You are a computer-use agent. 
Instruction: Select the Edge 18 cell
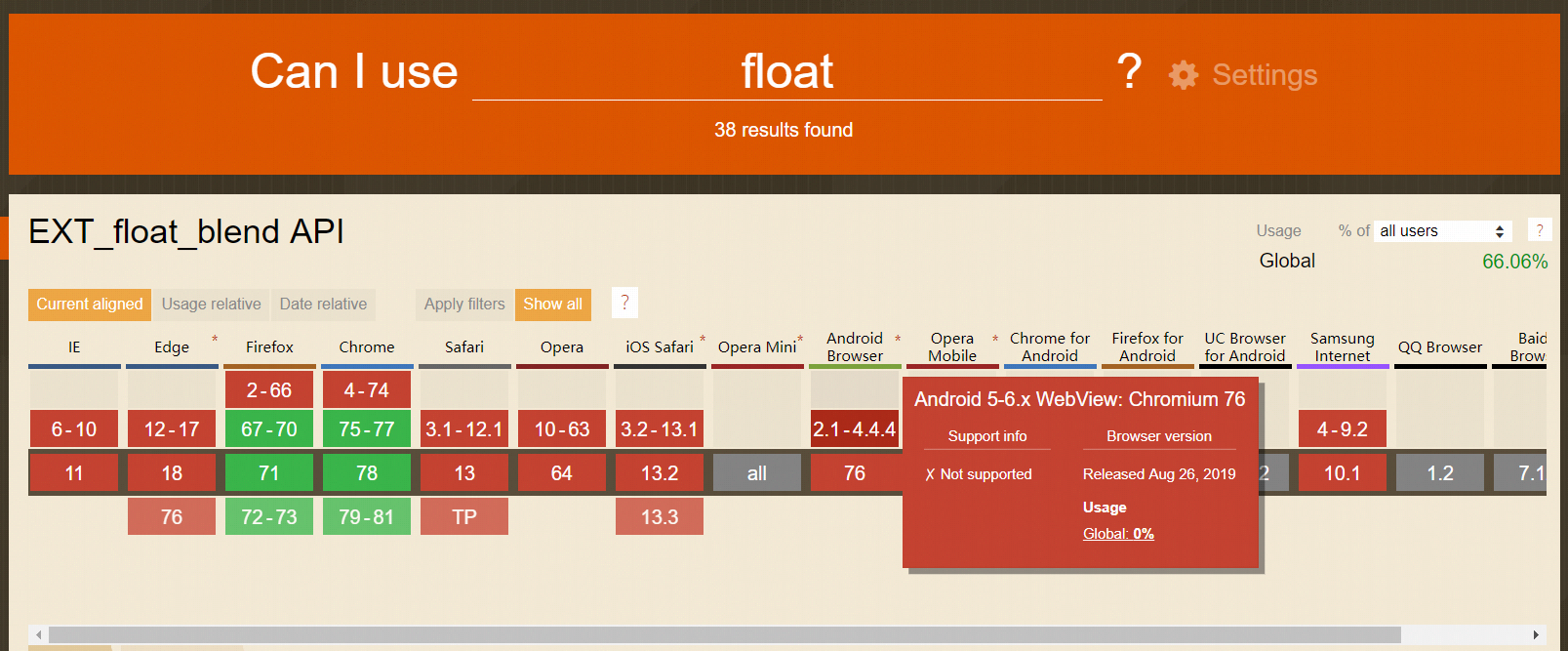172,473
